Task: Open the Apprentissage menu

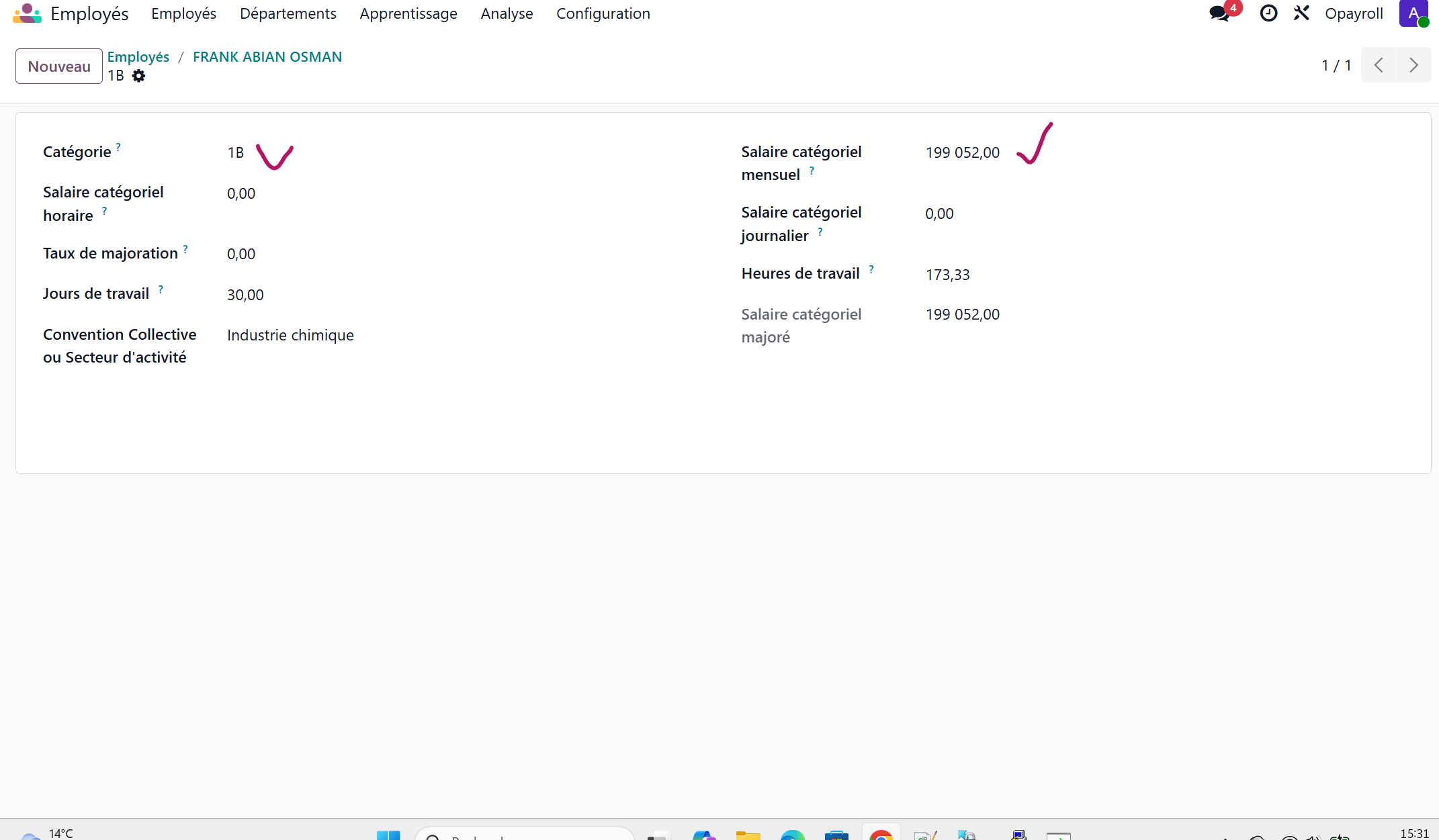Action: click(x=408, y=13)
